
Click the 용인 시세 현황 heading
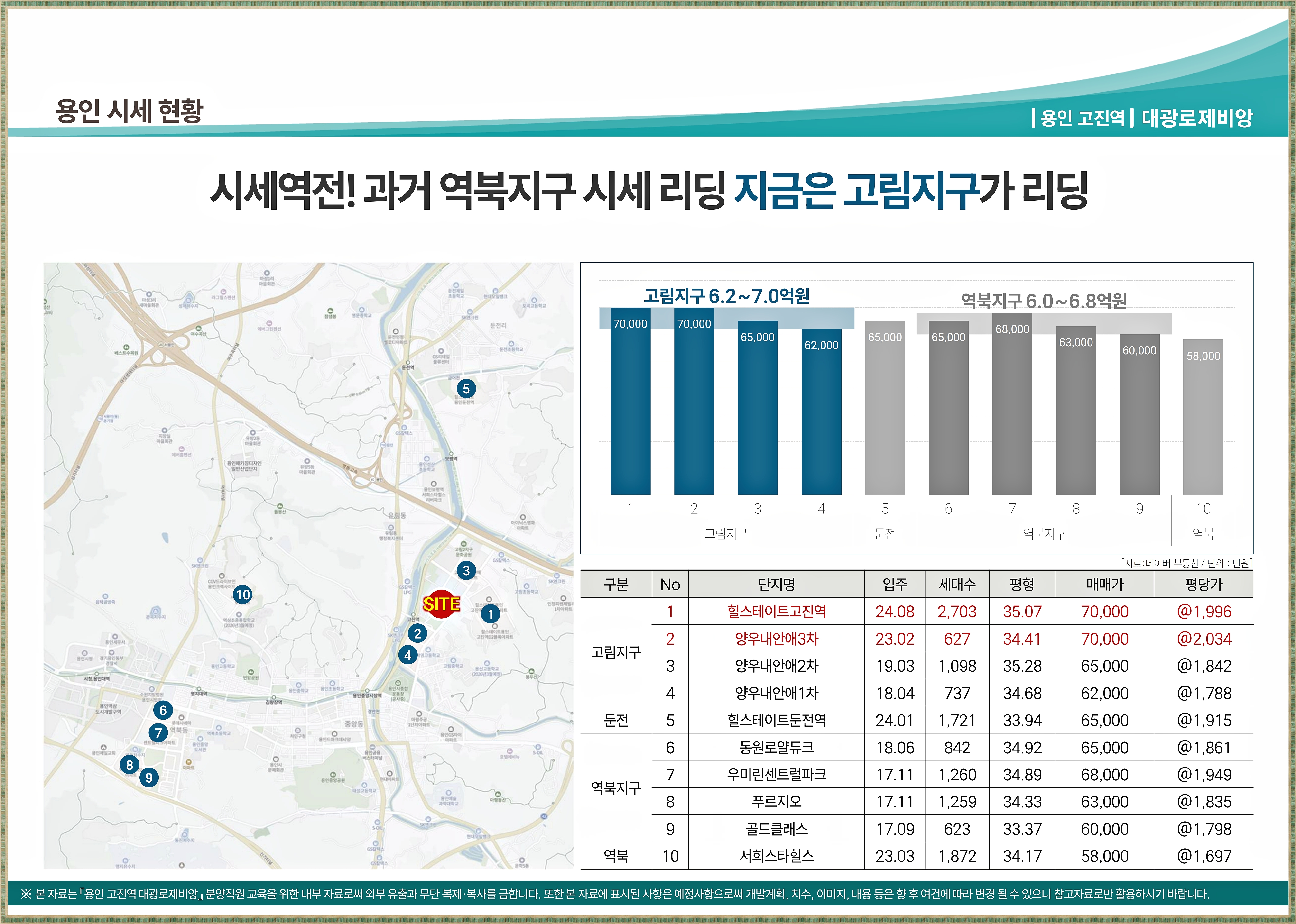click(129, 110)
